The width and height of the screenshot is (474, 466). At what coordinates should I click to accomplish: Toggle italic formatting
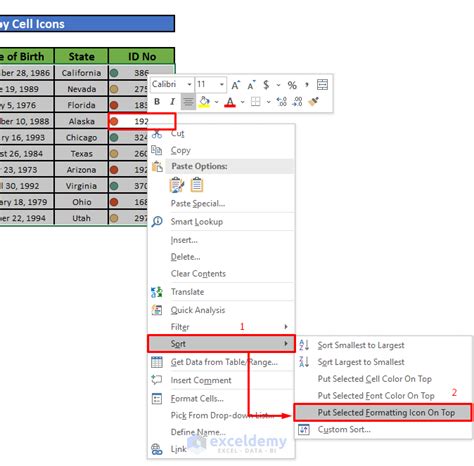click(172, 102)
